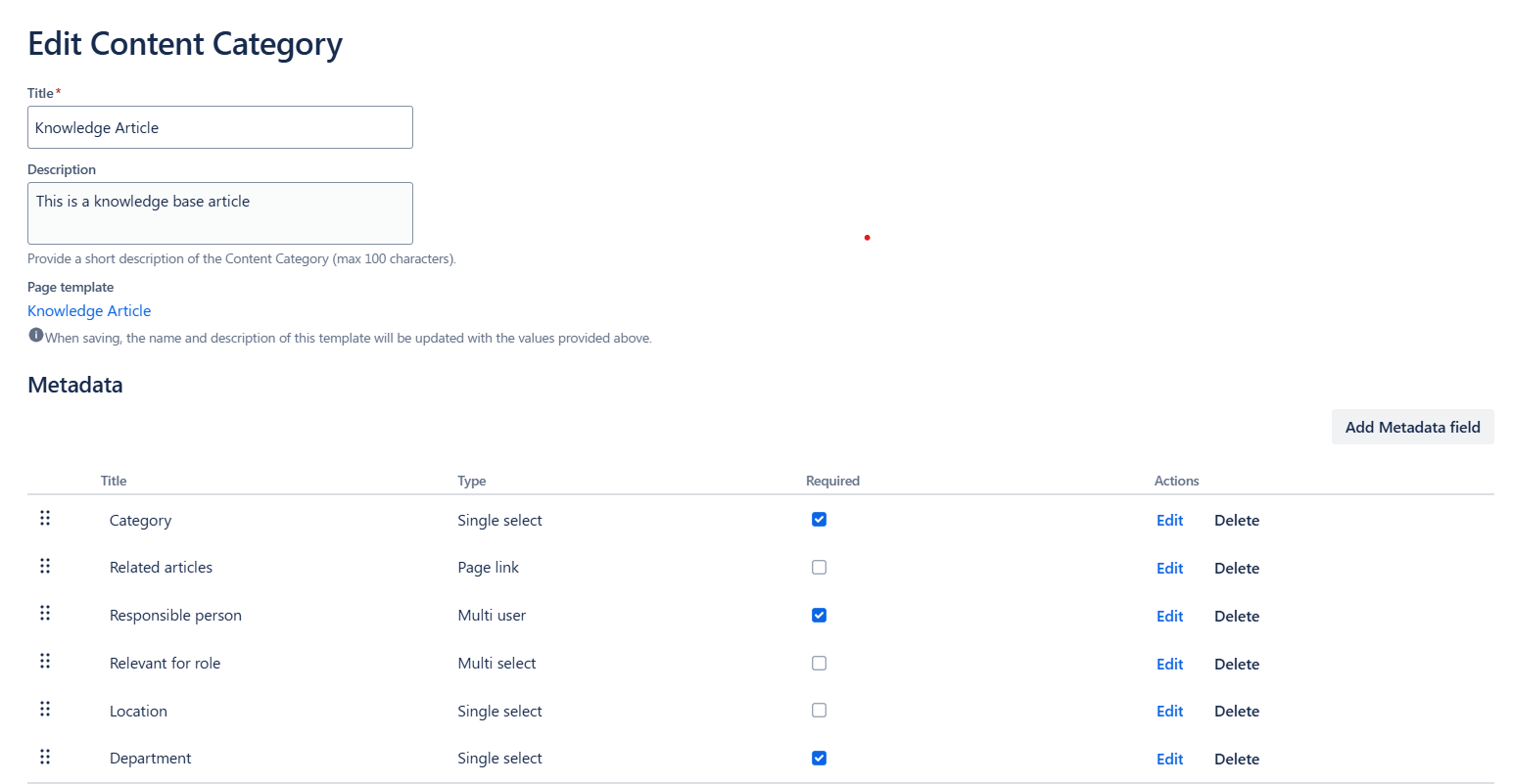Viewport: 1513px width, 784px height.
Task: Click the Responsible person row drag handle
Action: click(x=45, y=614)
